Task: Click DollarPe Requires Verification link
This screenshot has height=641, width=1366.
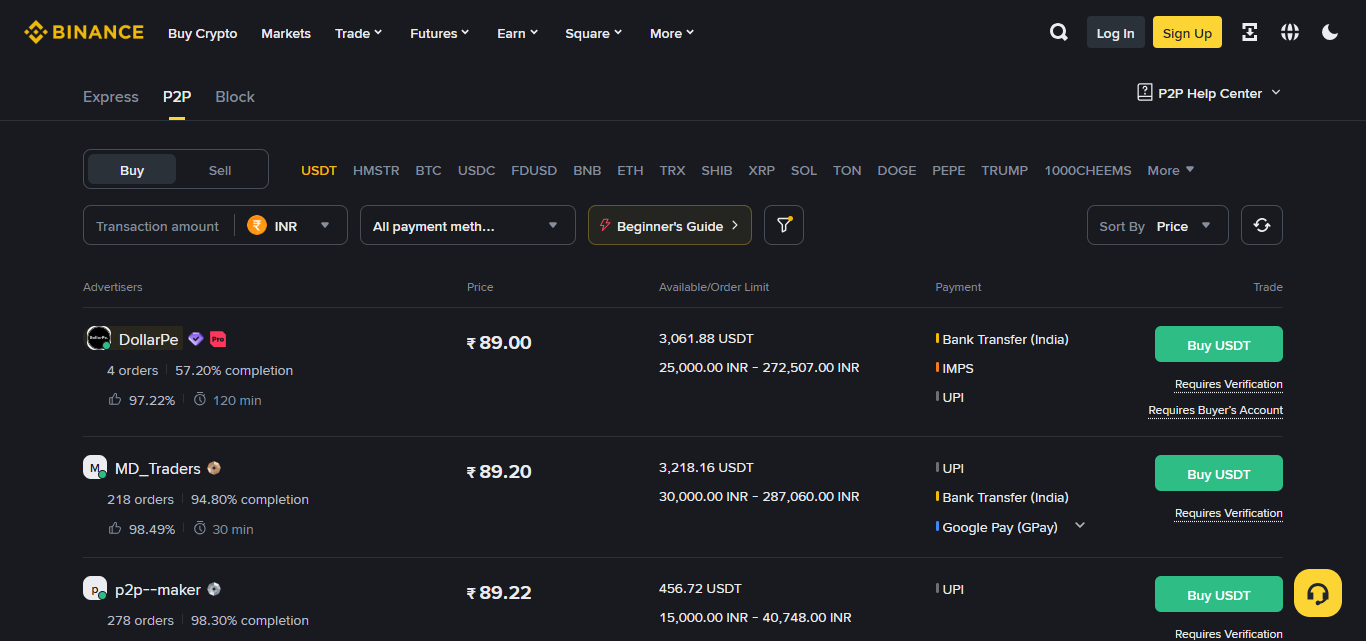Action: [x=1228, y=384]
